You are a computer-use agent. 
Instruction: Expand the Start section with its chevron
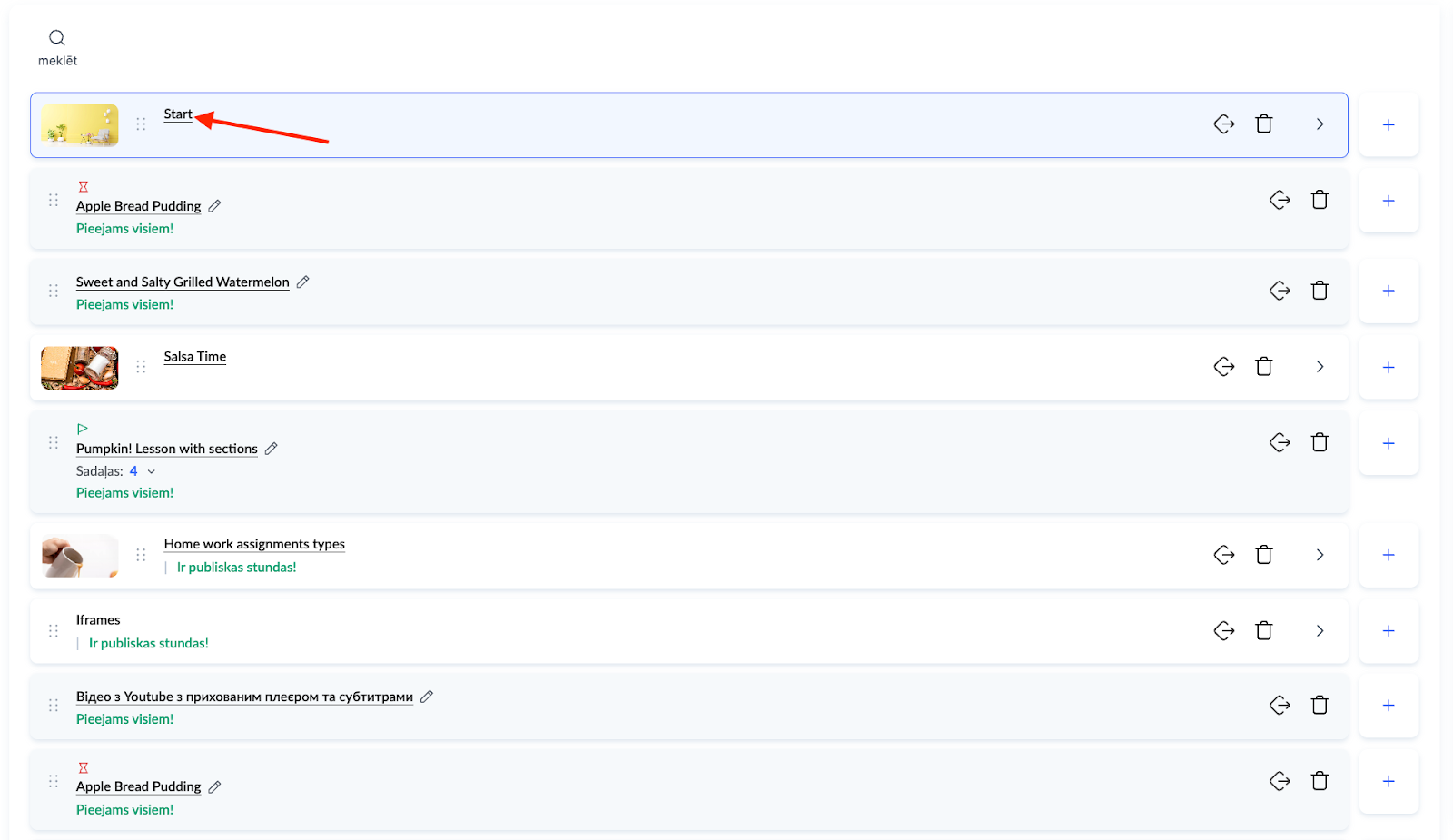coord(1320,124)
